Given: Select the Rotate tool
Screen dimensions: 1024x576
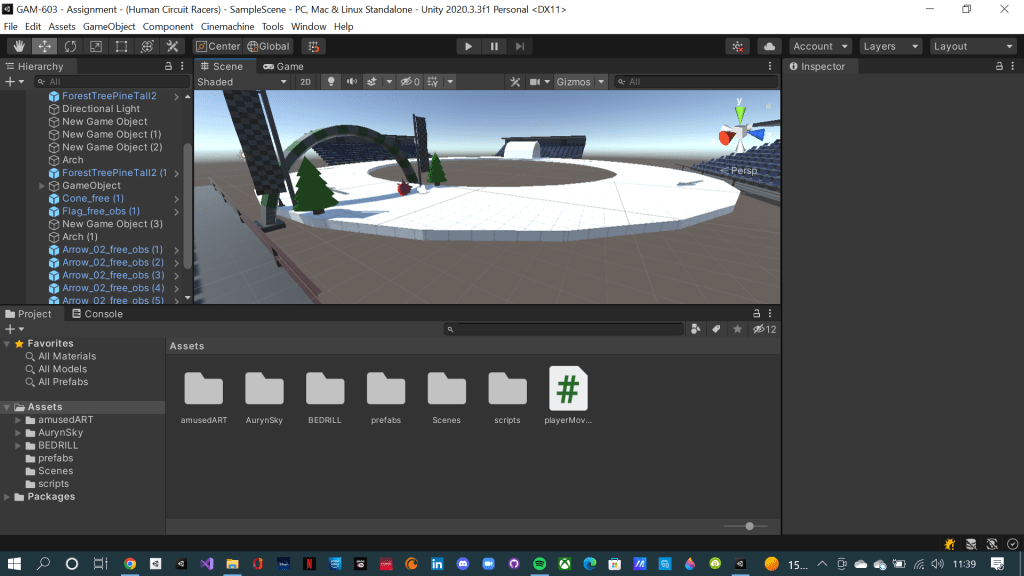Looking at the screenshot, I should [x=70, y=46].
